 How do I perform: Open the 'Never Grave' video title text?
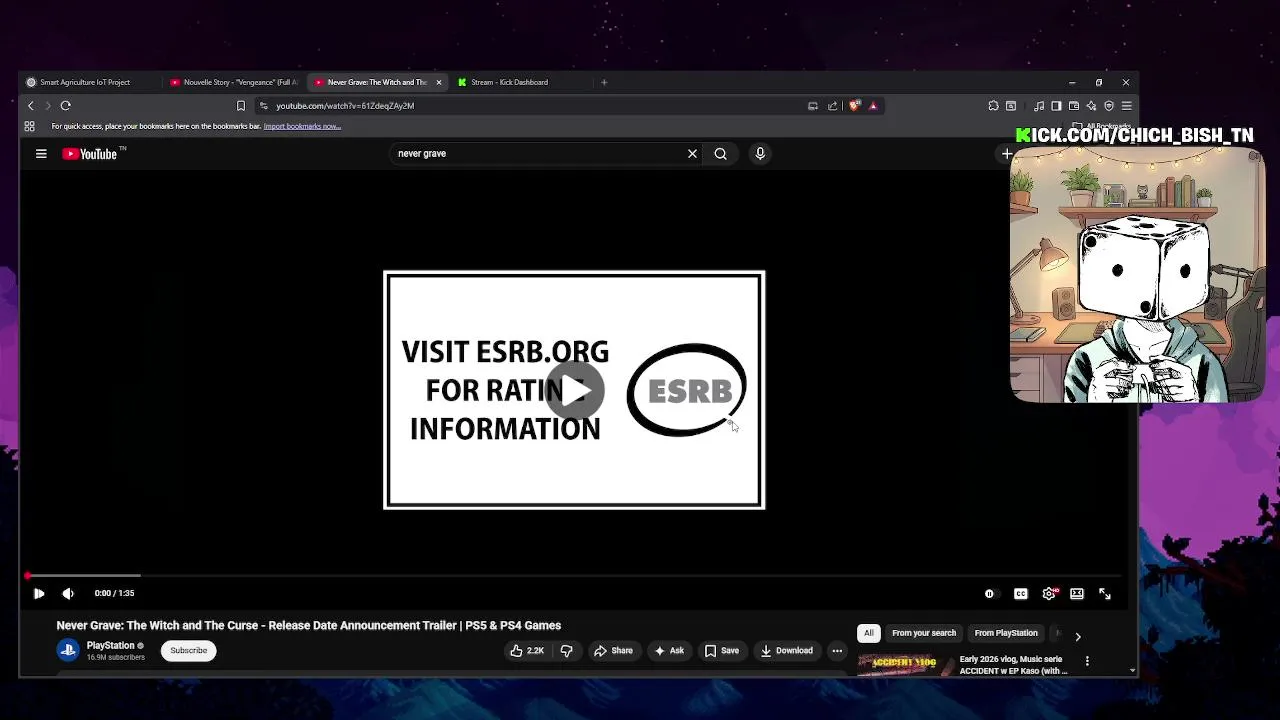pyautogui.click(x=309, y=626)
